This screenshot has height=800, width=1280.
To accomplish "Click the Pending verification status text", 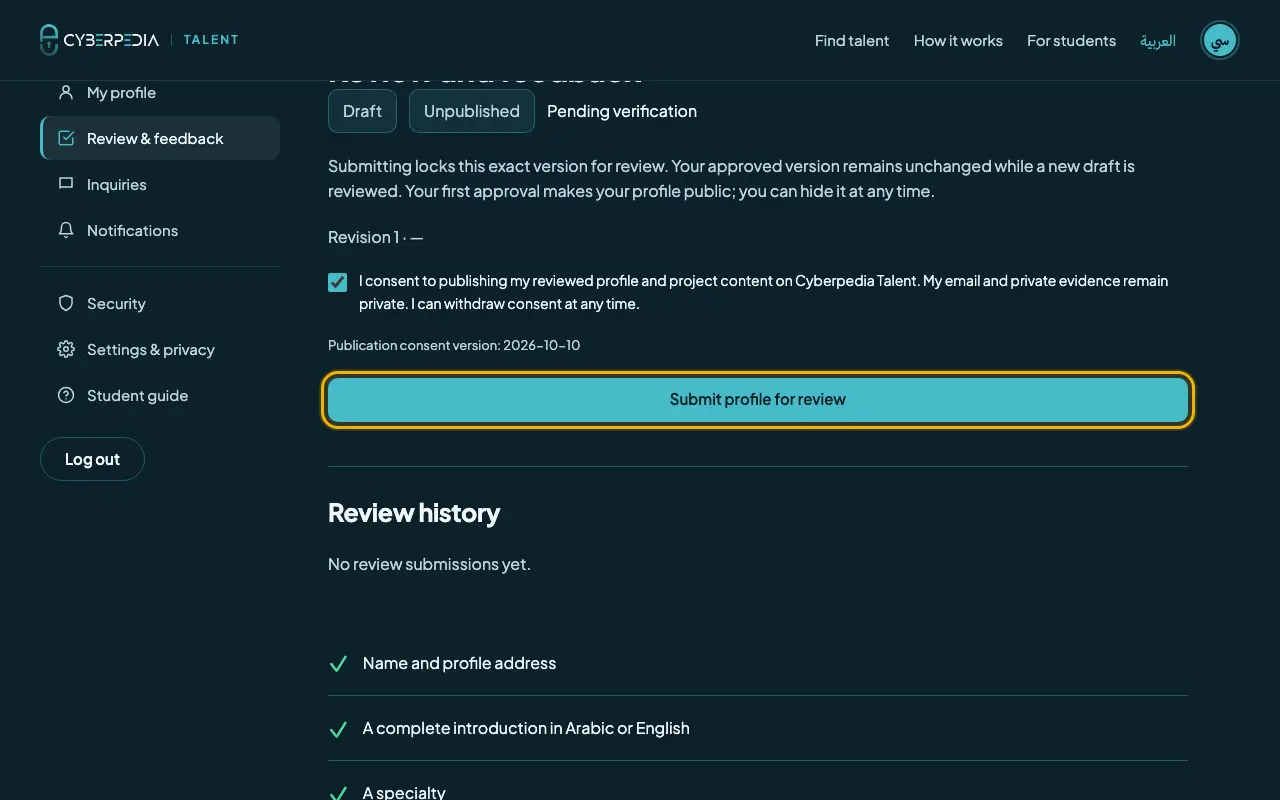I will (x=622, y=111).
